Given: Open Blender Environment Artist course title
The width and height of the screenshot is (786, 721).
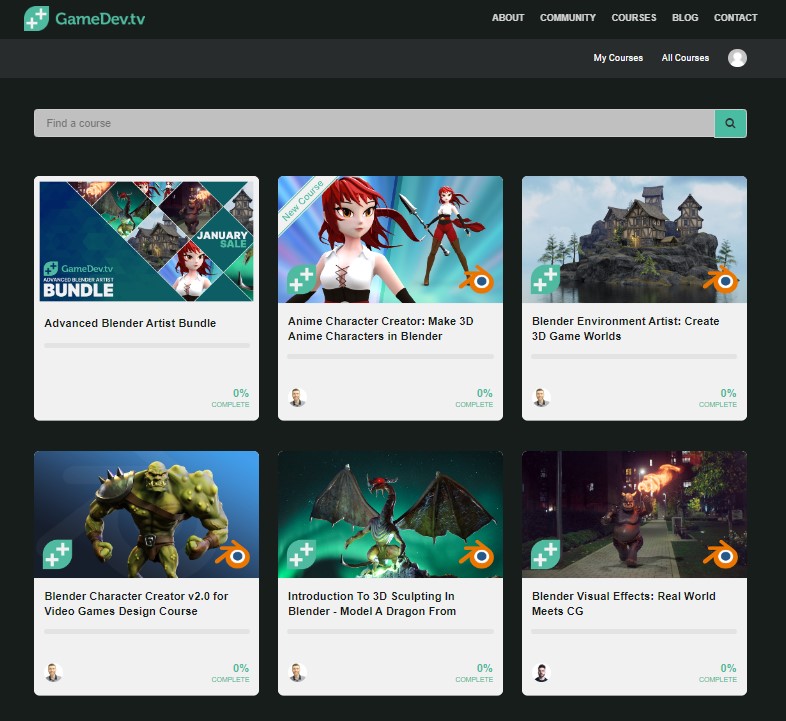Looking at the screenshot, I should 626,328.
